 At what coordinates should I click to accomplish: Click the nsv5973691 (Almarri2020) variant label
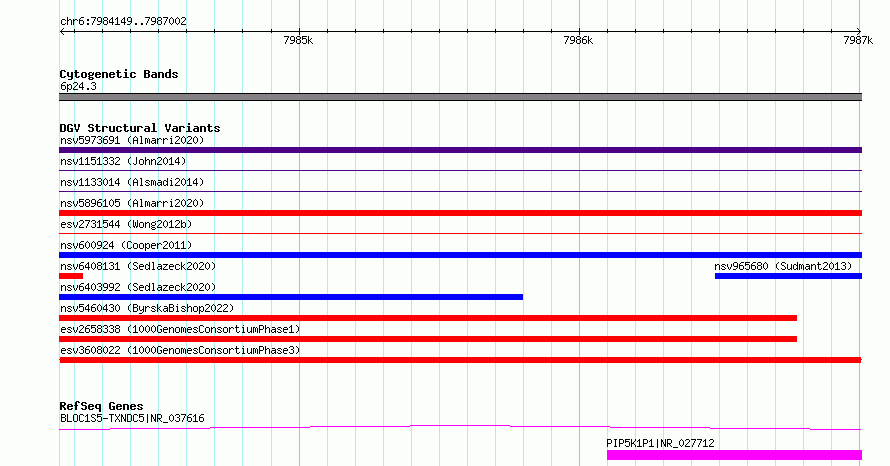tap(132, 140)
